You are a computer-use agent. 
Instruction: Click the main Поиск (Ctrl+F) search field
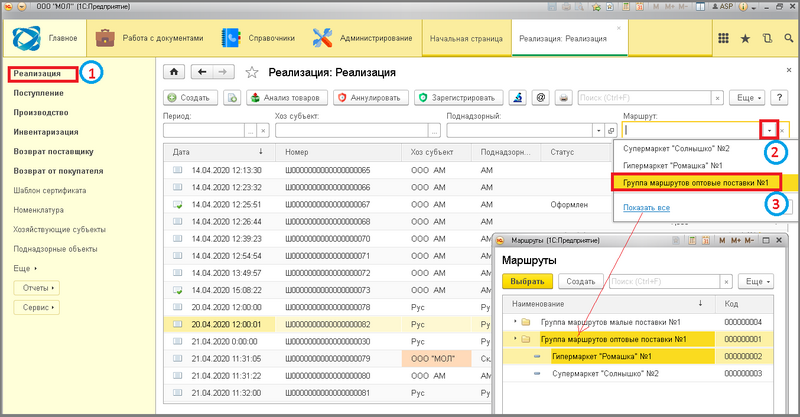(644, 97)
